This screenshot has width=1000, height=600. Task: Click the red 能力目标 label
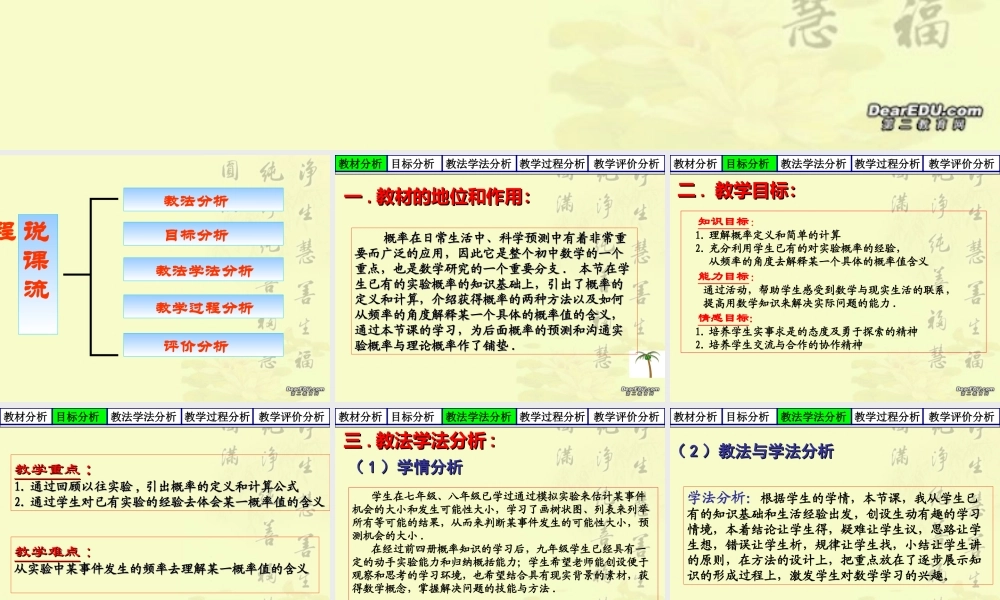pos(726,276)
